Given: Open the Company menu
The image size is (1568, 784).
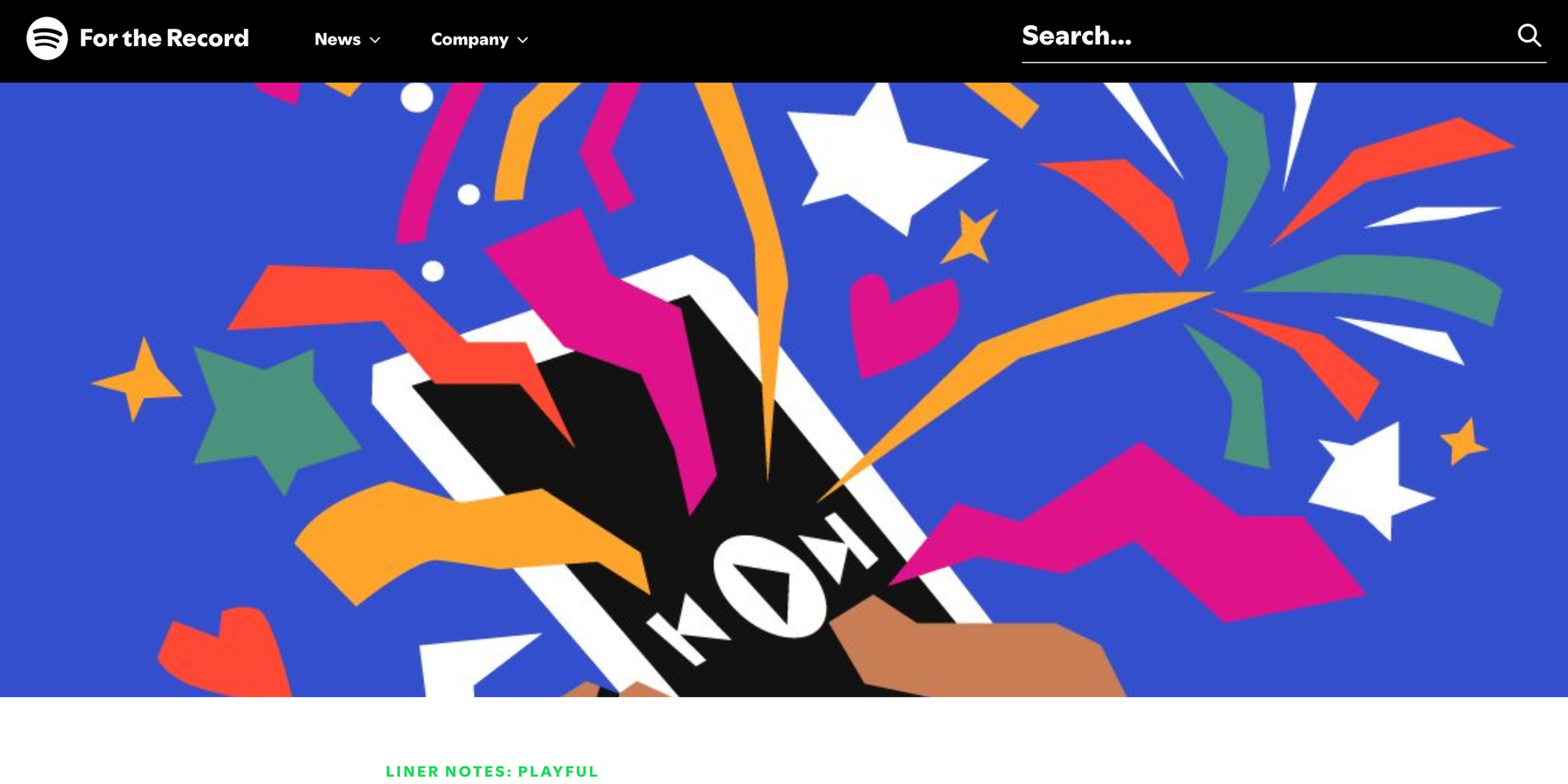Looking at the screenshot, I should [x=470, y=39].
